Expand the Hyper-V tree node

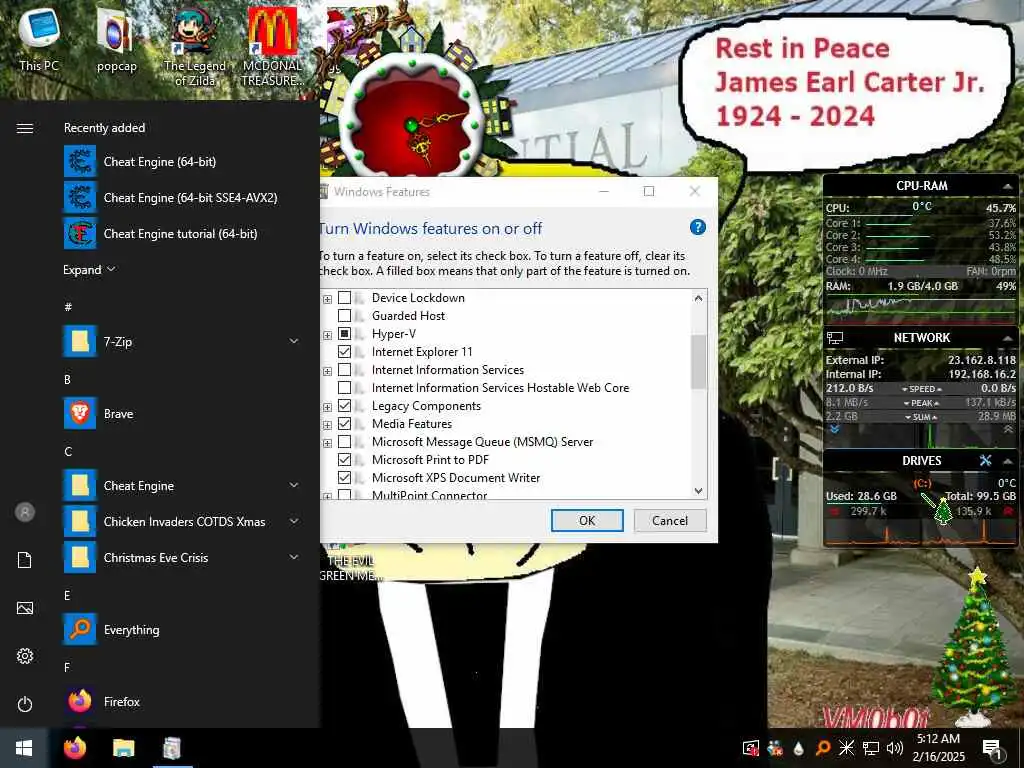point(327,335)
